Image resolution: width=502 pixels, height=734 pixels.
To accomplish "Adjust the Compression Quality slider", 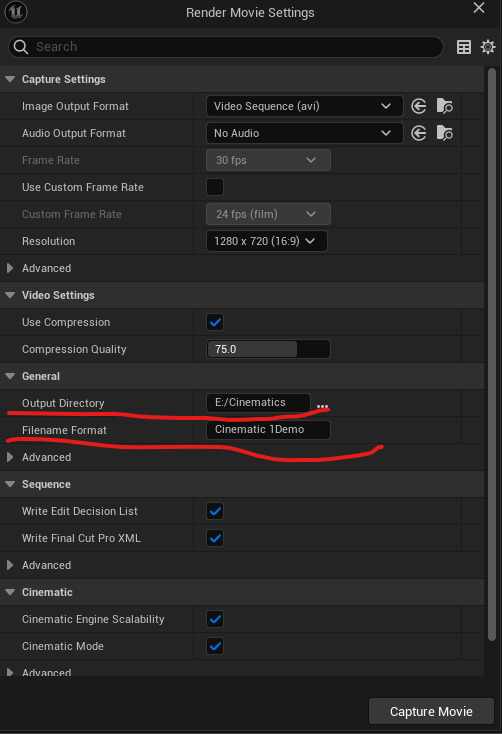I will click(268, 349).
